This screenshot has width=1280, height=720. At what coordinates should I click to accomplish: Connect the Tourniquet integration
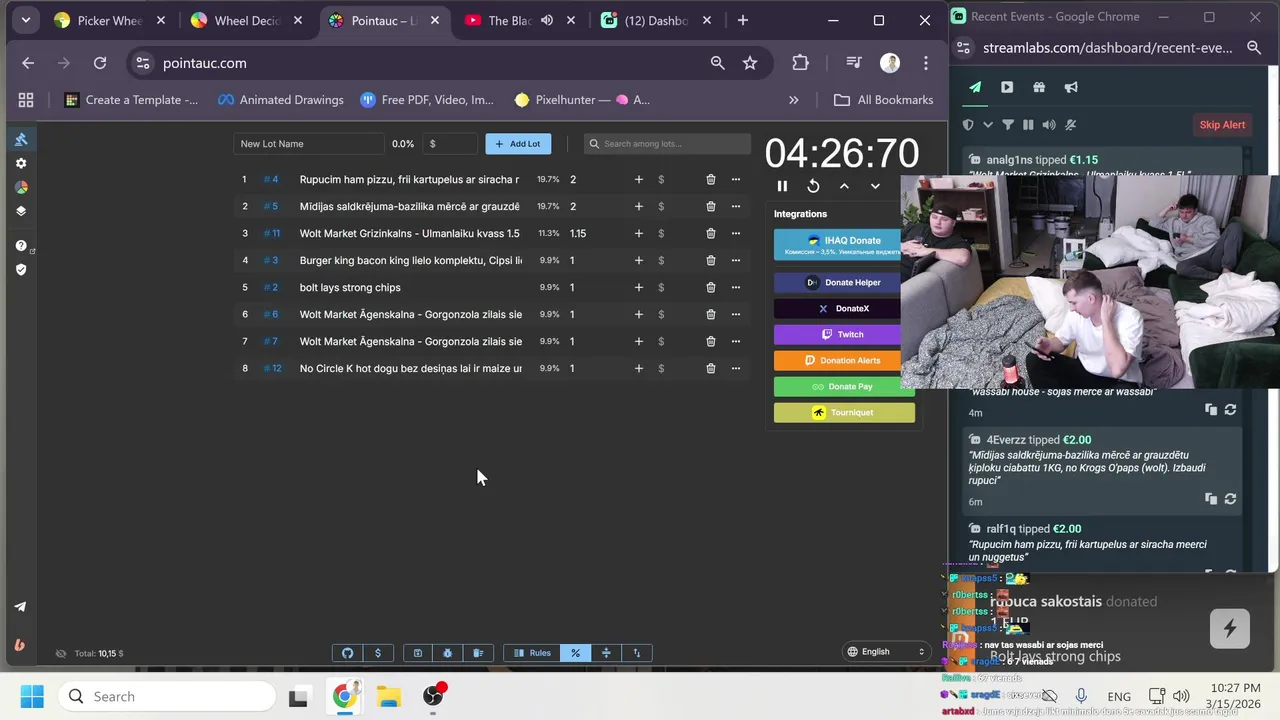[x=844, y=412]
